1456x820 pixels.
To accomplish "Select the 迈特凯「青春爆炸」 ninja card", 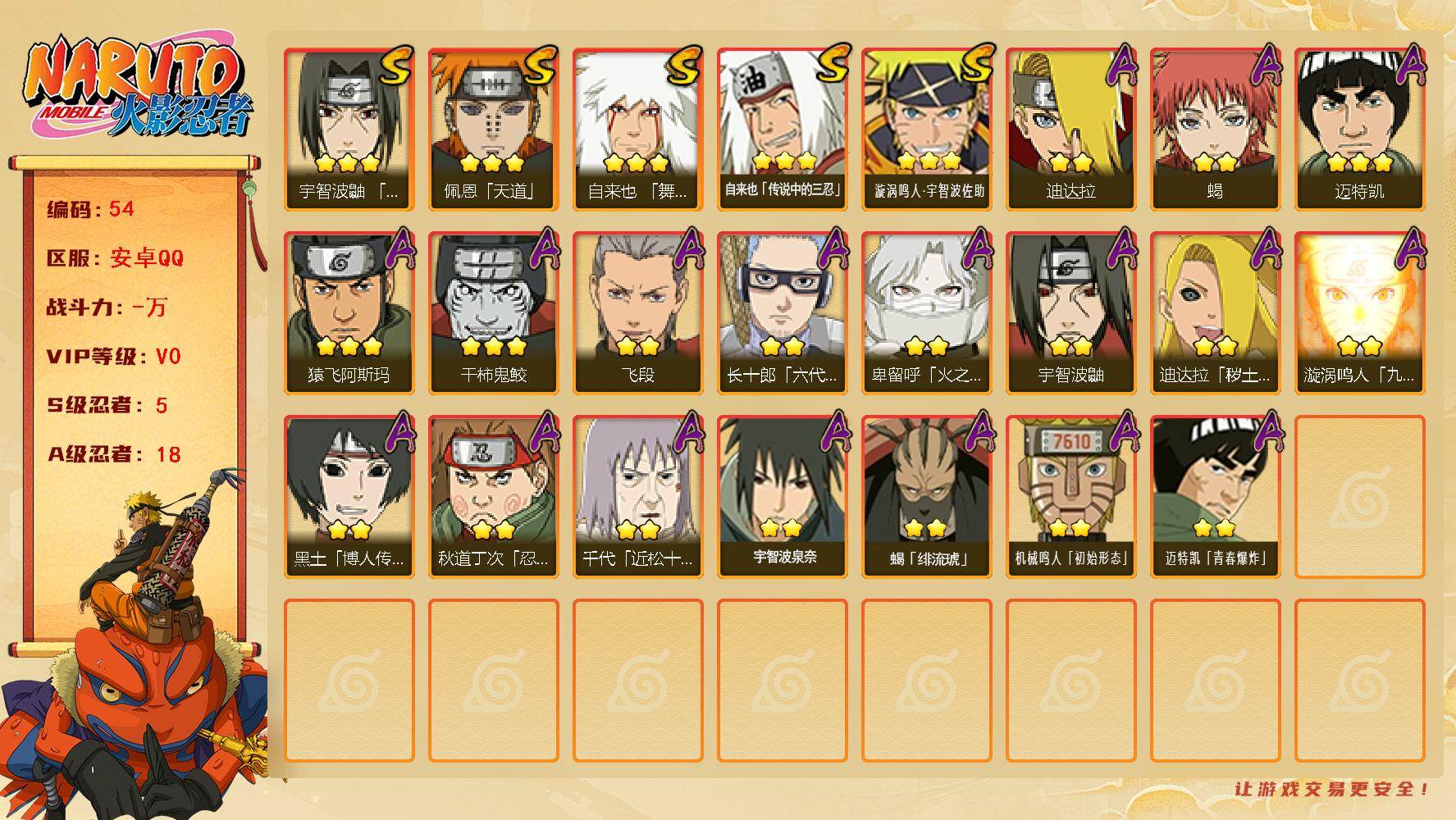I will coord(1215,497).
